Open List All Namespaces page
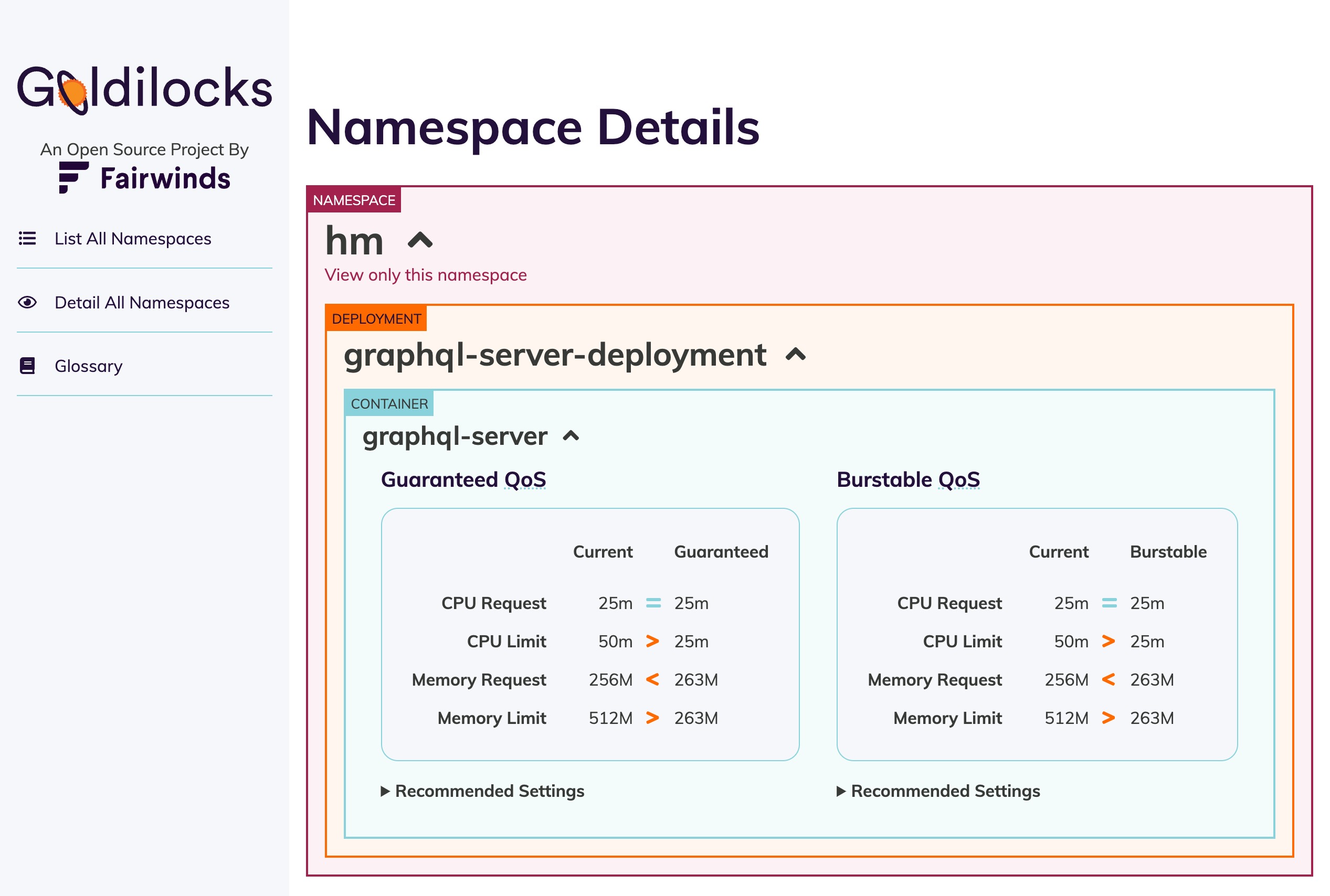1330x896 pixels. click(133, 238)
